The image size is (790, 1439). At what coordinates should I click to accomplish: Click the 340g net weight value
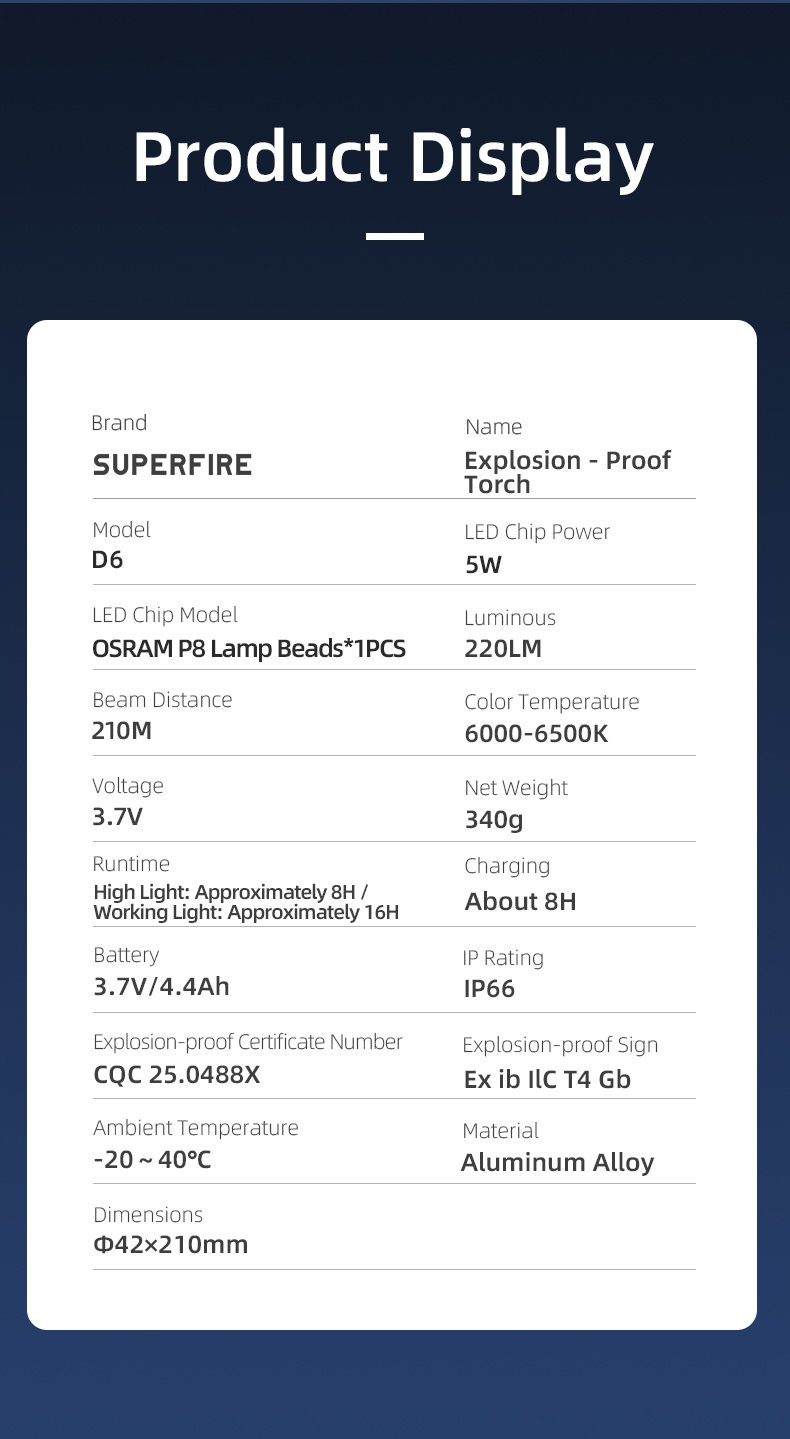coord(494,820)
